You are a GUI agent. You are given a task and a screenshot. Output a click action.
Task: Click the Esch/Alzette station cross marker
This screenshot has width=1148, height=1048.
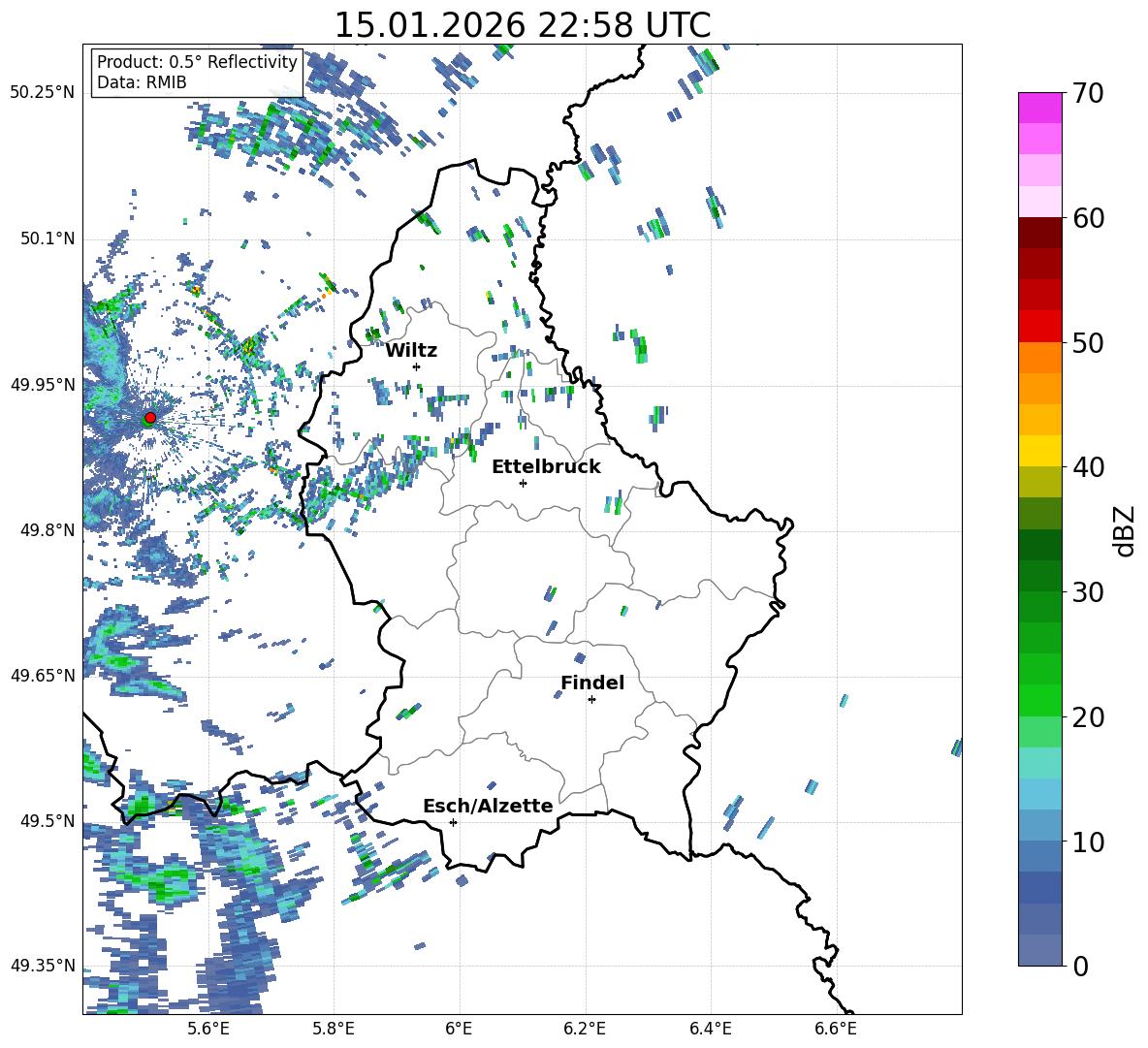pyautogui.click(x=453, y=822)
